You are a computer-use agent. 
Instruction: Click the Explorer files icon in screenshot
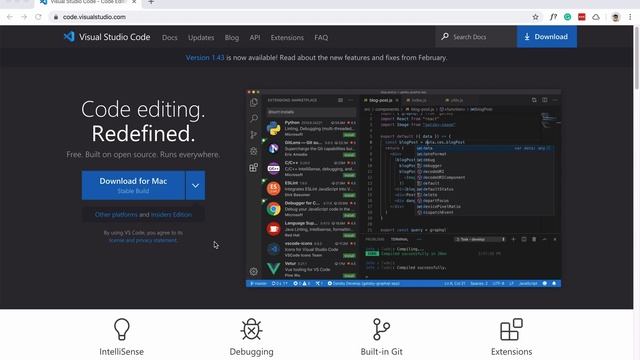pos(253,102)
